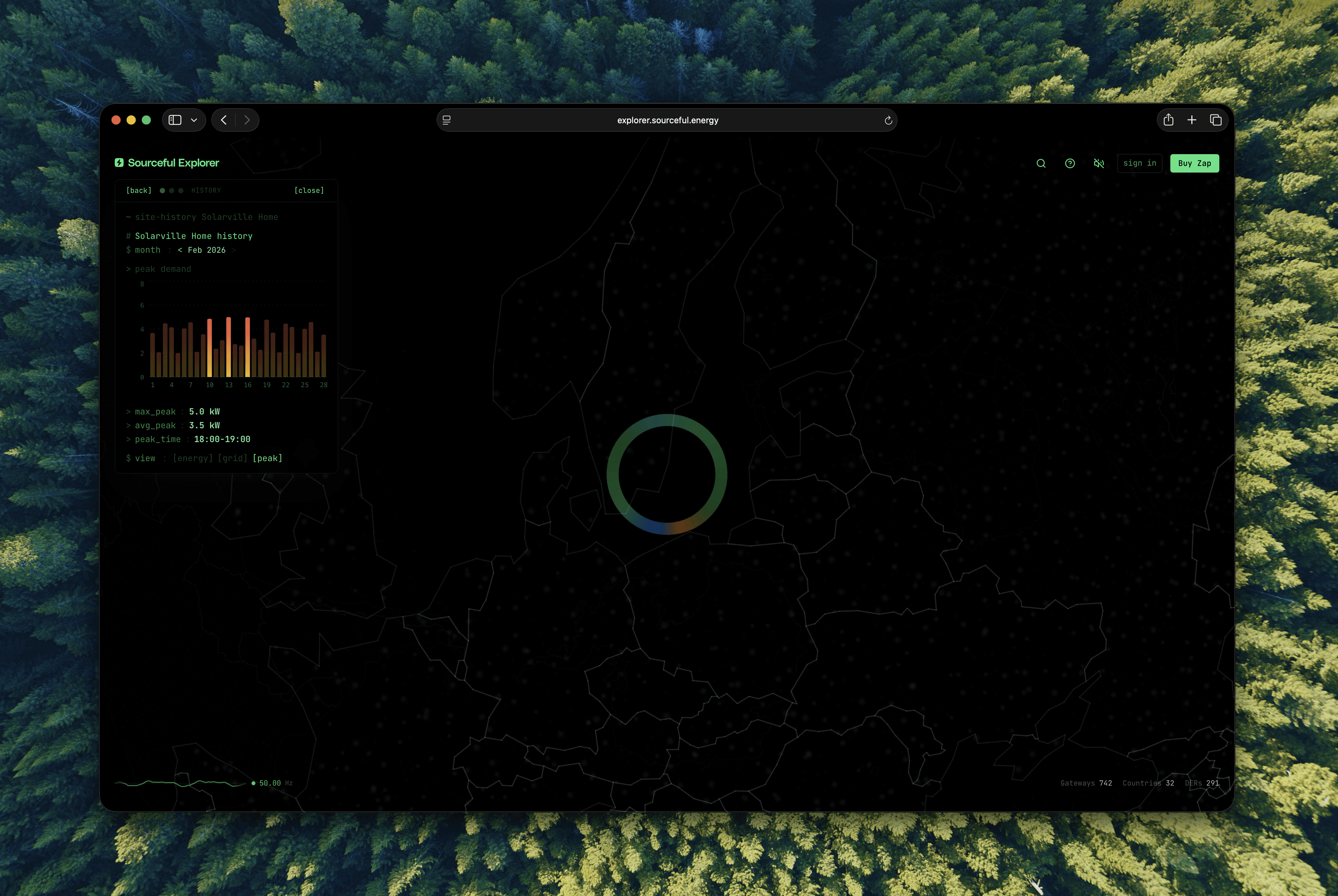Open the browser sidebar panel icon
The height and width of the screenshot is (896, 1338).
176,120
